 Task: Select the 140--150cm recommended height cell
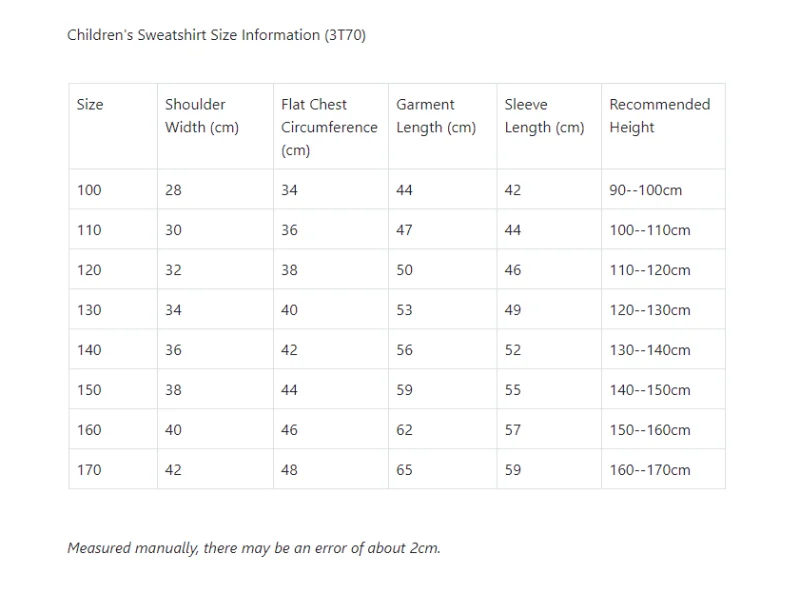coord(650,390)
